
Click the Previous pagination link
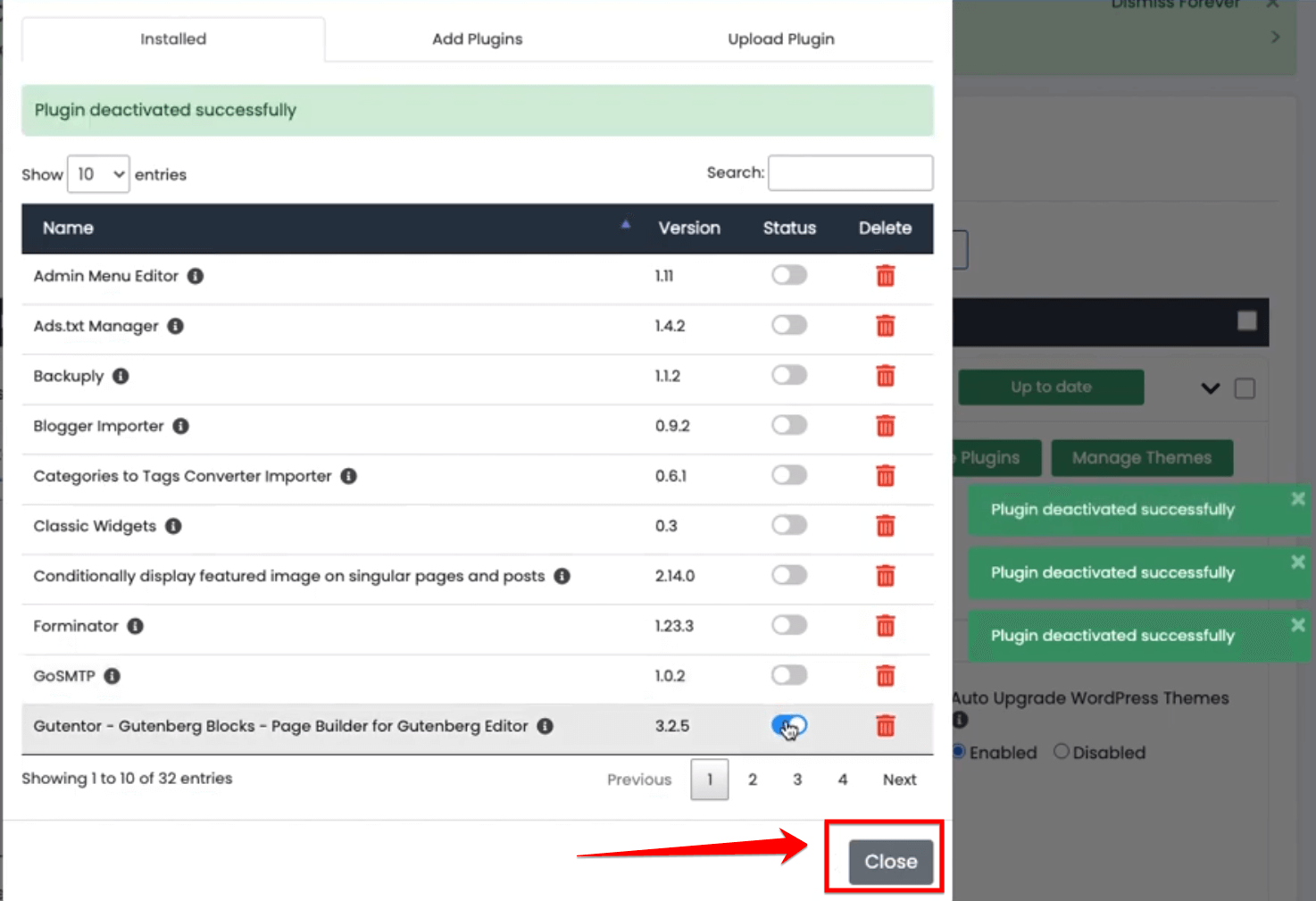pos(639,780)
